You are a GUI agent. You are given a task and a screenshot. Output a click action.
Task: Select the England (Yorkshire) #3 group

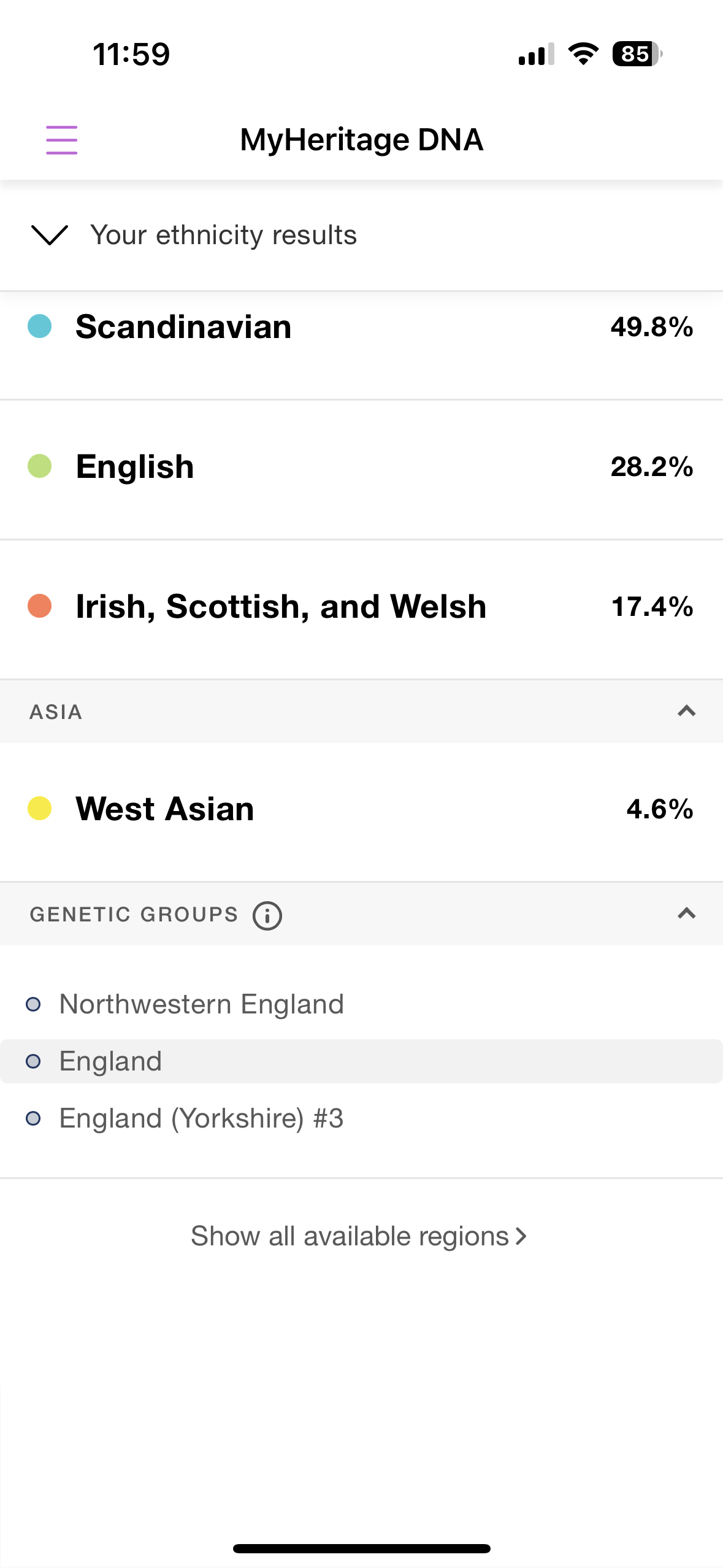click(x=201, y=1118)
